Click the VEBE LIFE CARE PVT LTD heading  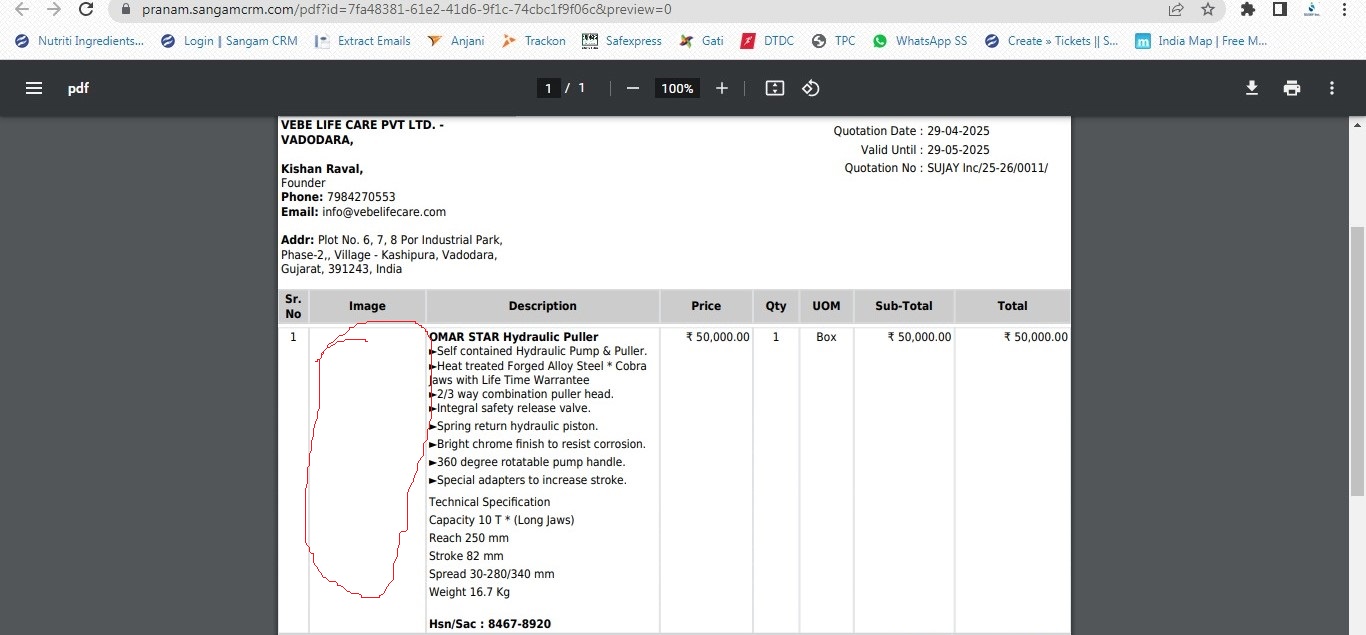362,132
